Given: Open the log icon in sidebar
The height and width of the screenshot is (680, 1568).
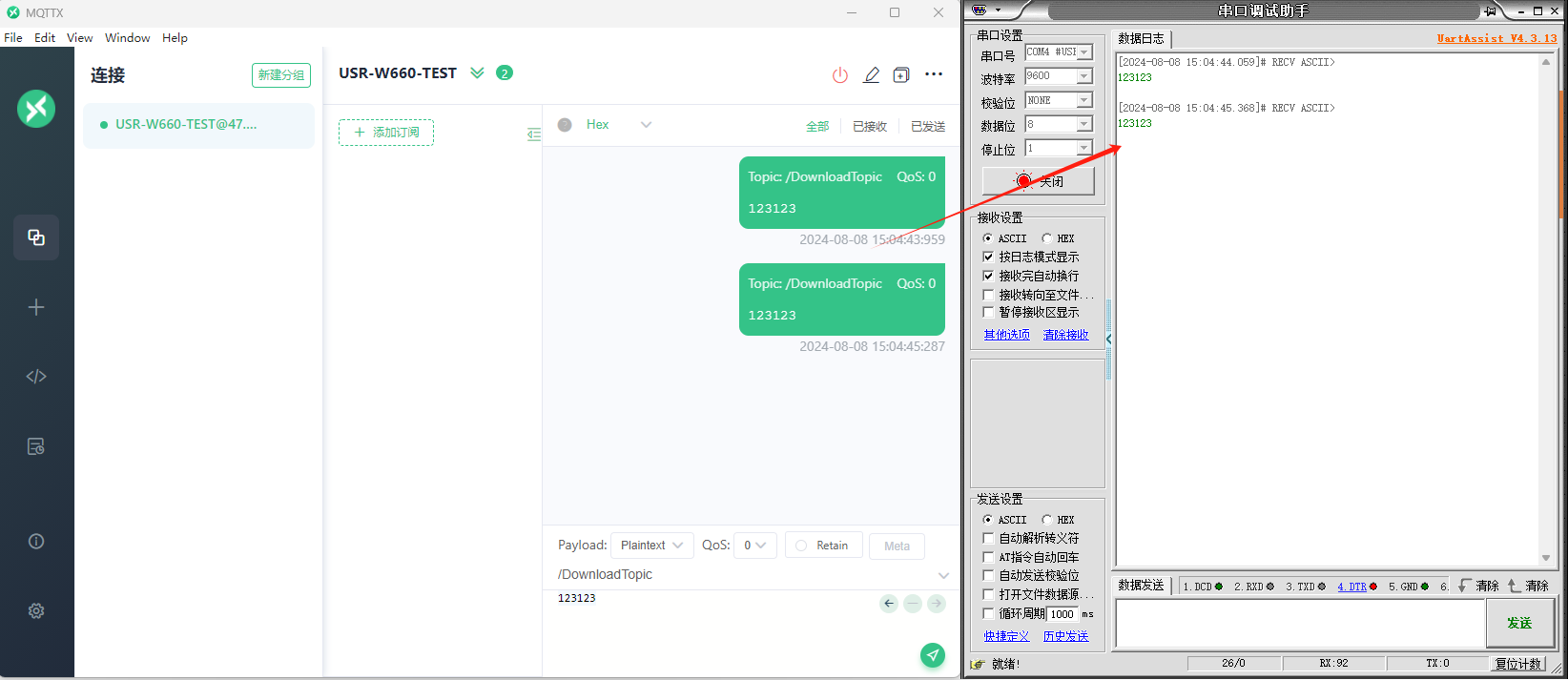Looking at the screenshot, I should pos(36,446).
